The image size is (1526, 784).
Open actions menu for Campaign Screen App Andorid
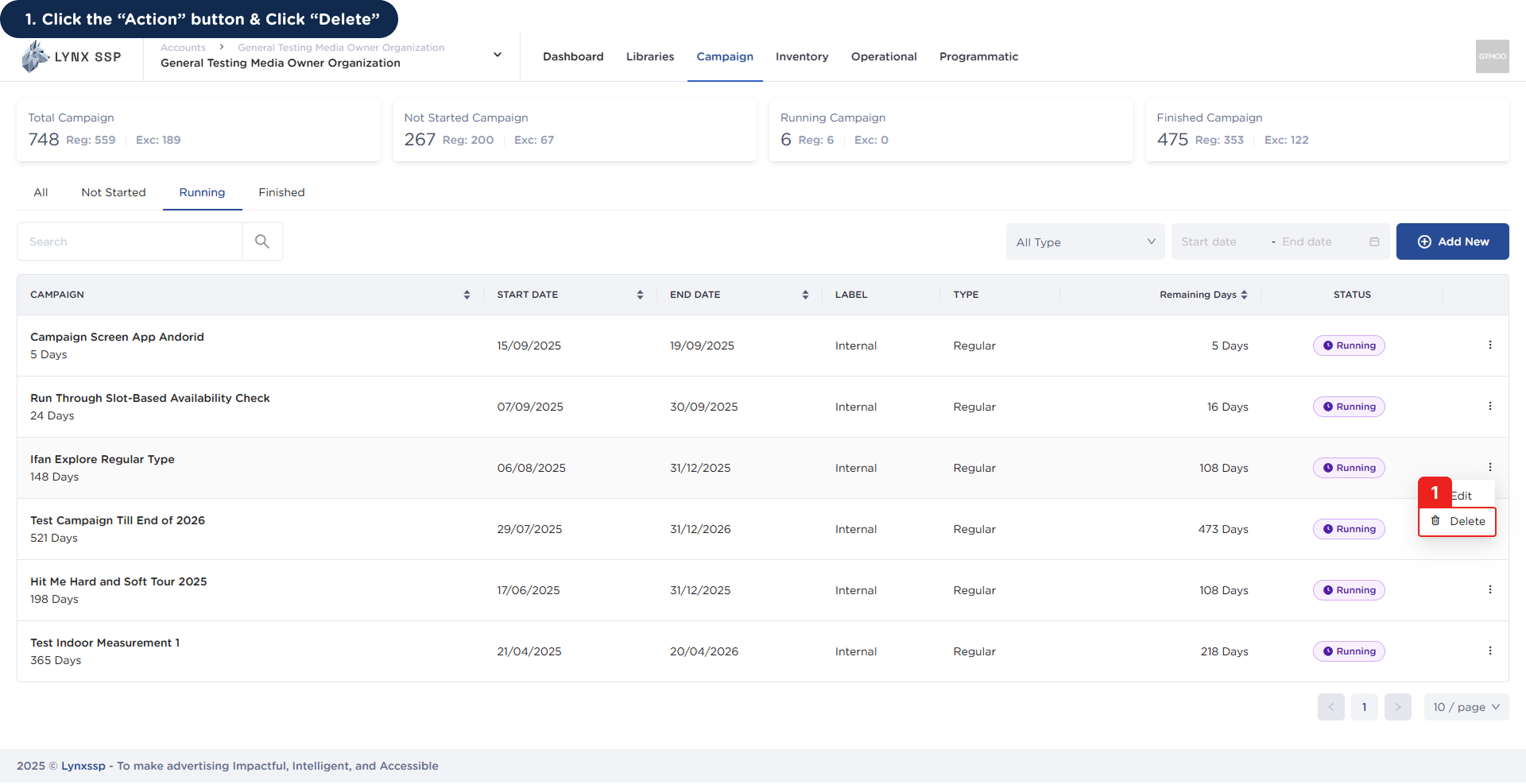pos(1490,346)
